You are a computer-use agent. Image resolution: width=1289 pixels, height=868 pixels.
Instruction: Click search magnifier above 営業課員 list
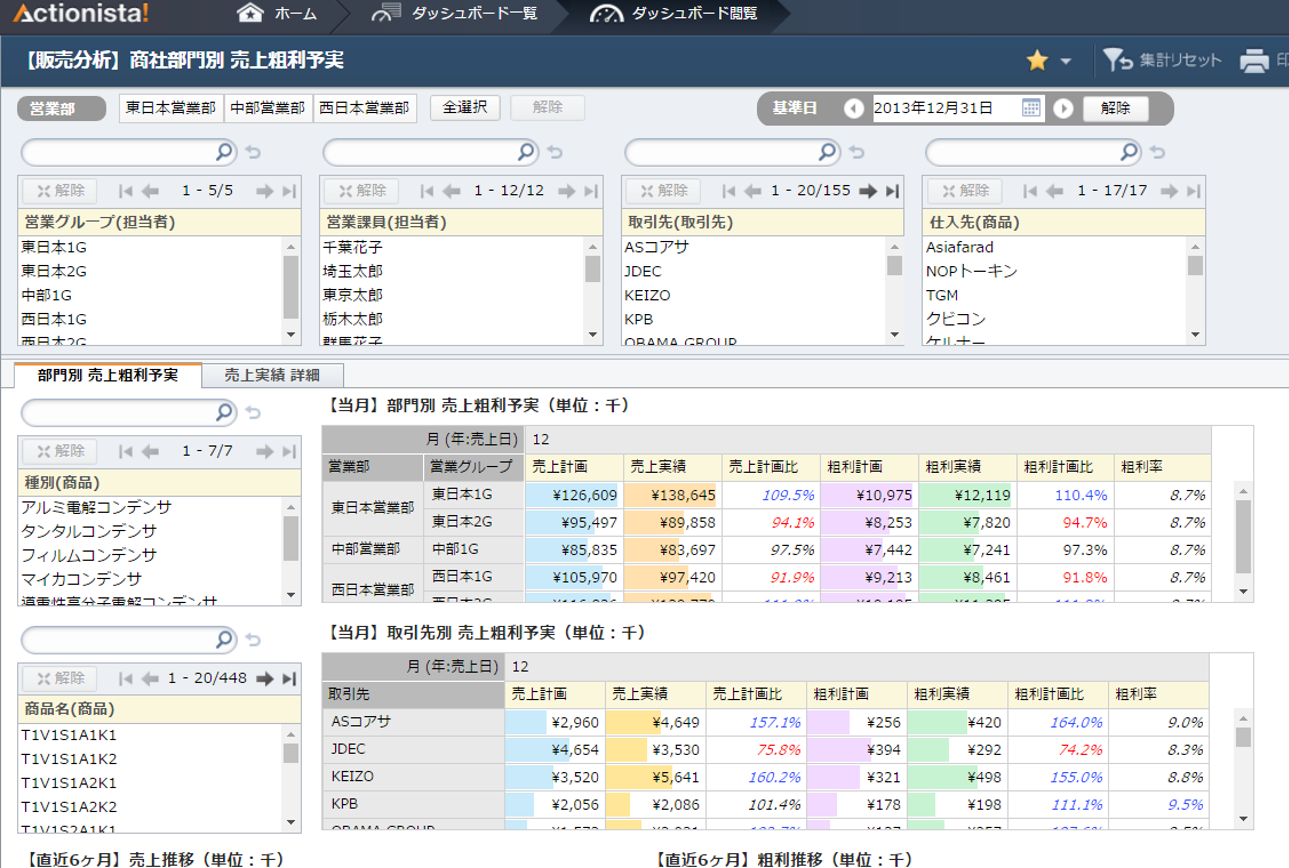pyautogui.click(x=526, y=152)
